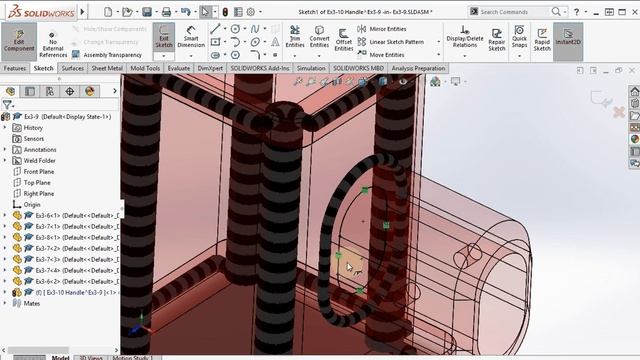
Task: Click the Exit Sketch button
Action: 164,37
